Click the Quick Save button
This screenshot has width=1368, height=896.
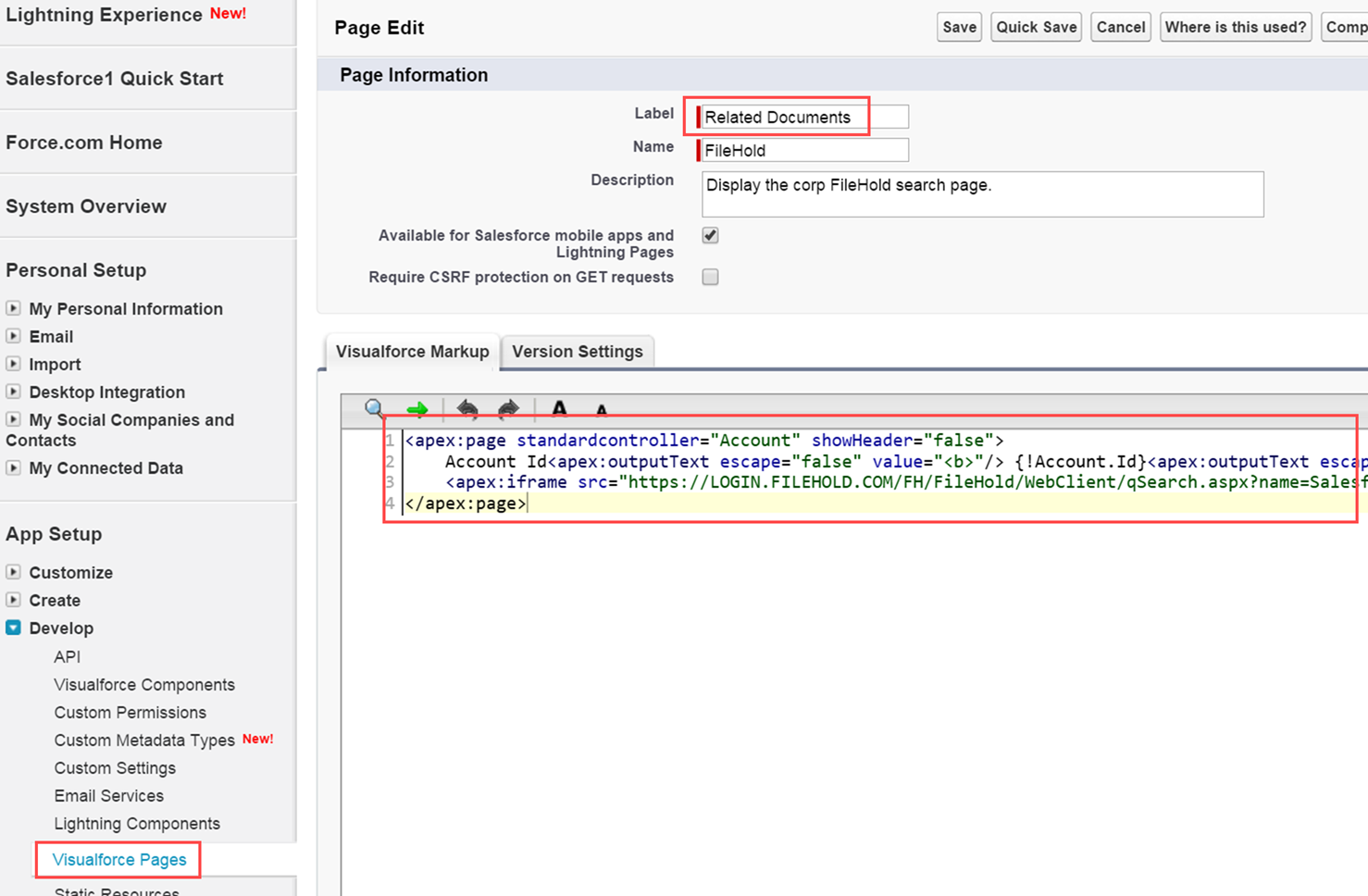point(1036,27)
